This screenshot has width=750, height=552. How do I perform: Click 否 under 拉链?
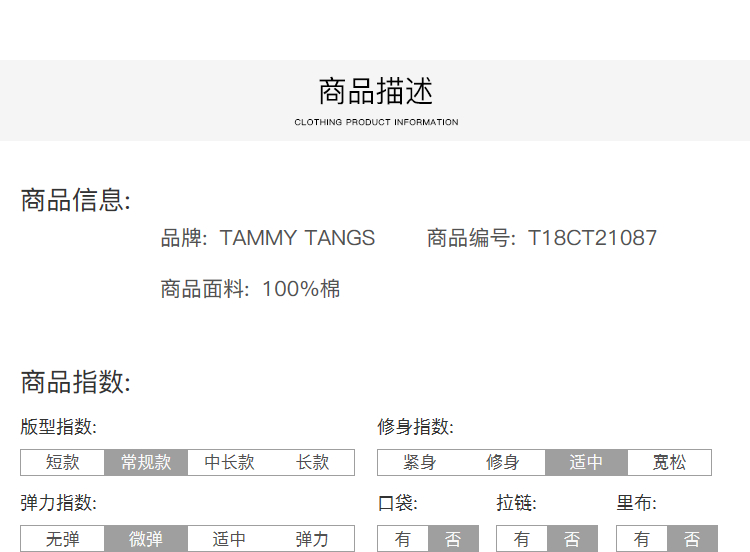[x=572, y=539]
